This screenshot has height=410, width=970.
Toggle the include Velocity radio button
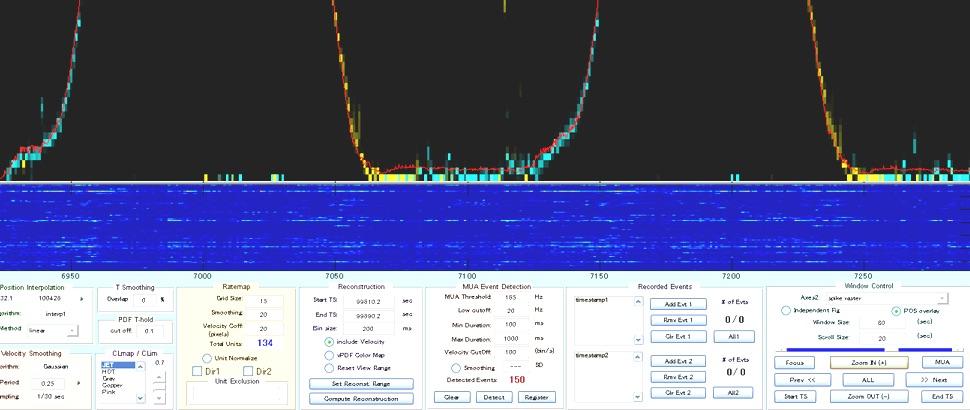click(x=329, y=341)
